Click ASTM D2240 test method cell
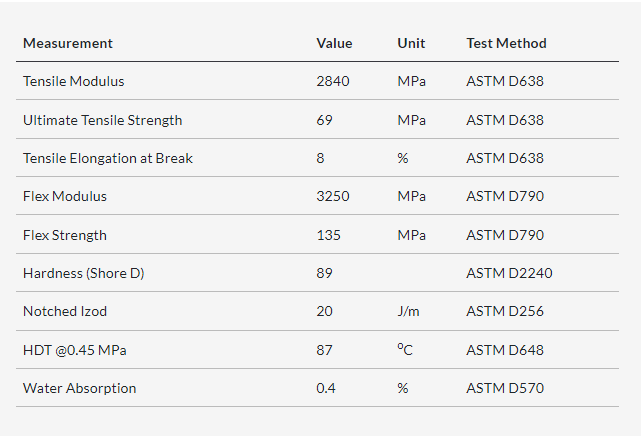The image size is (641, 436). click(x=509, y=273)
